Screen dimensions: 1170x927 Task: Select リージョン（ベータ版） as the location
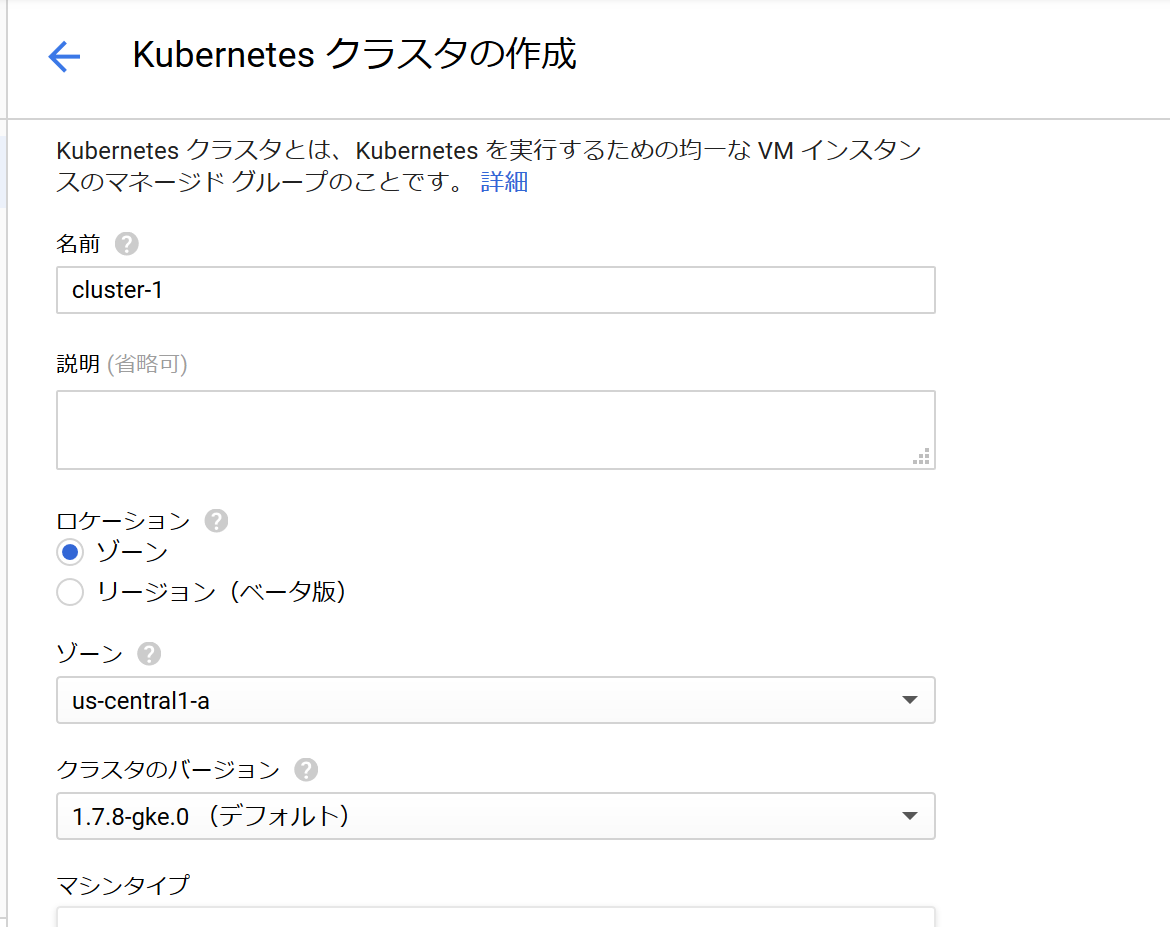click(70, 592)
